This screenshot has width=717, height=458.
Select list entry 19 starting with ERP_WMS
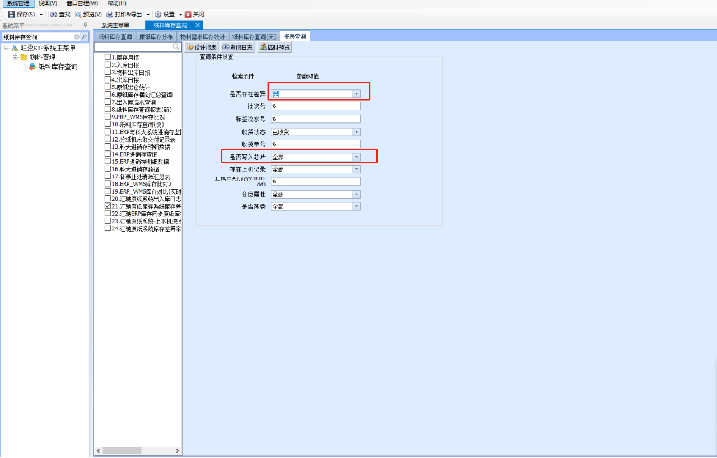pos(146,192)
